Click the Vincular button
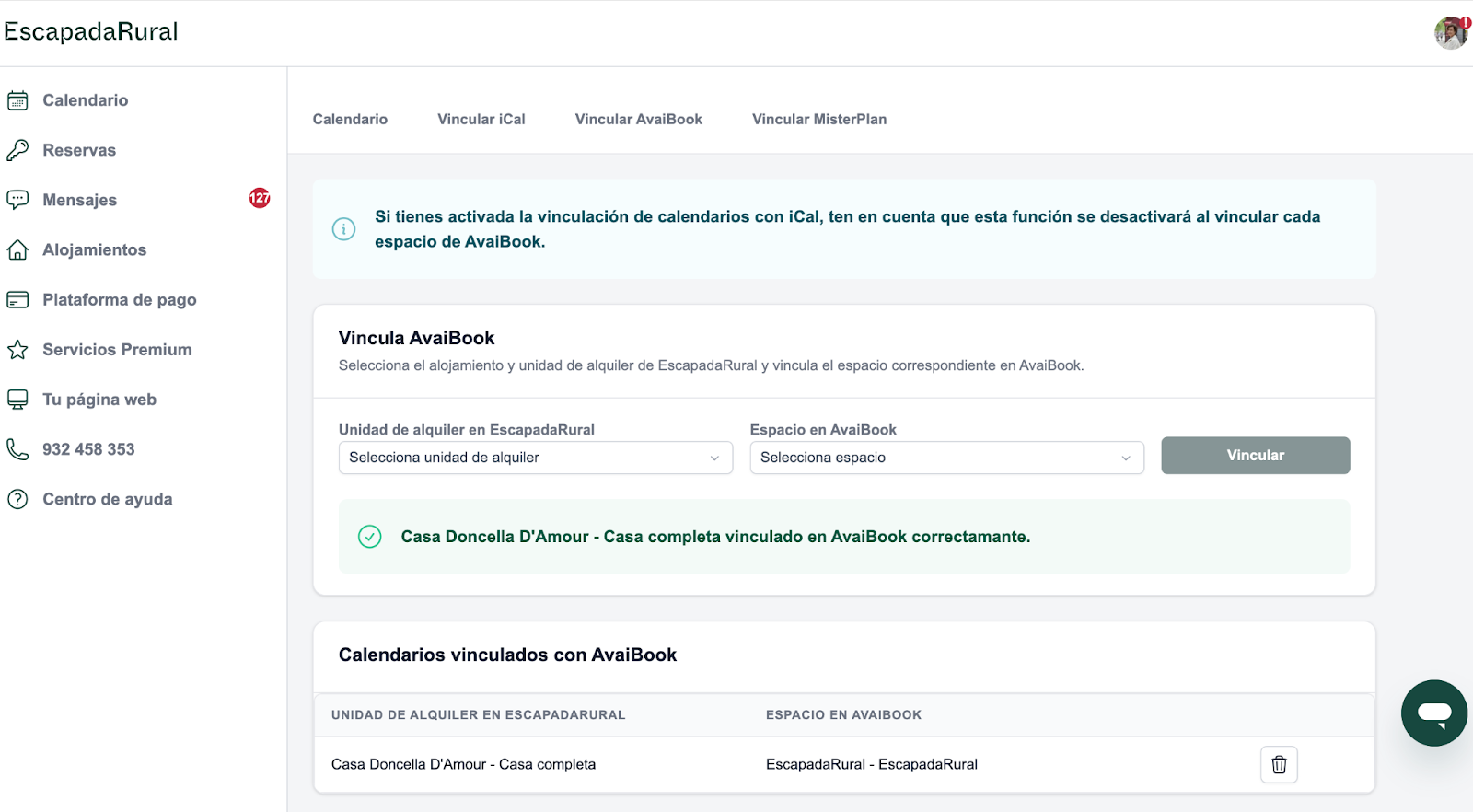 point(1256,456)
